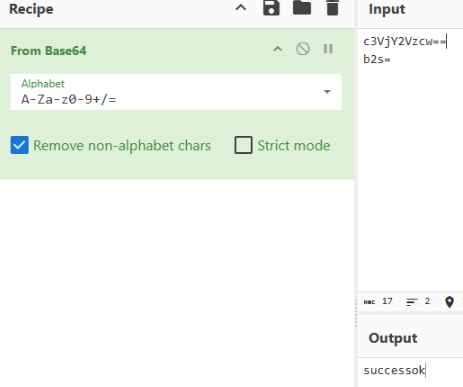The image size is (463, 387).
Task: Collapse the From Base64 operation chevron
Action: click(x=278, y=49)
